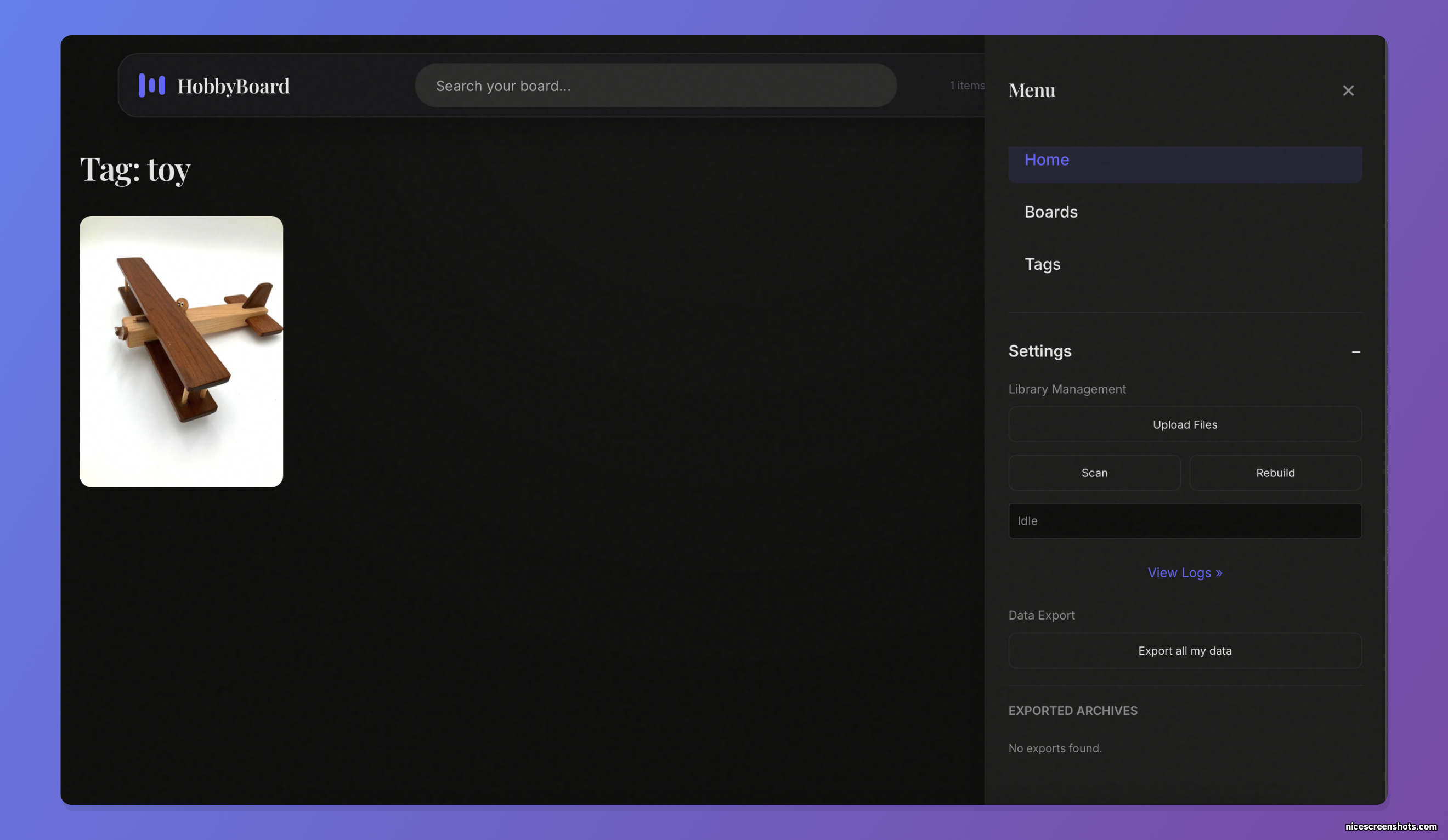Screen dimensions: 1448x840
Task: Click Export all my data
Action: [1184, 651]
